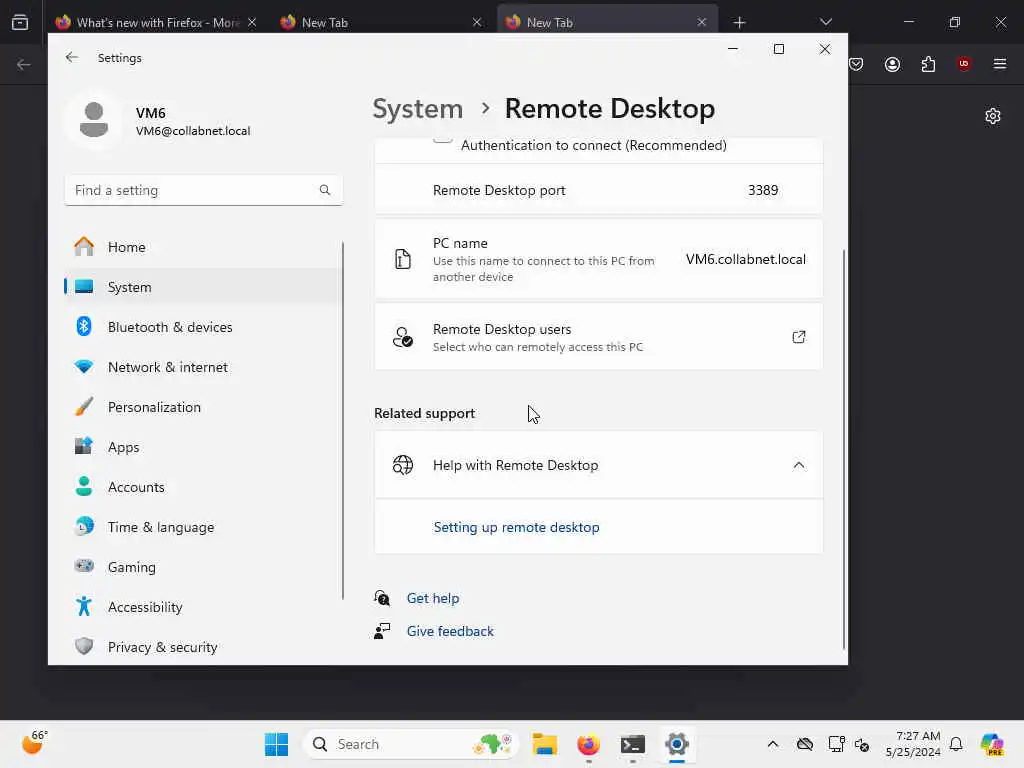Open Firefox extensions puzzle icon
Viewport: 1024px width, 768px height.
(928, 64)
